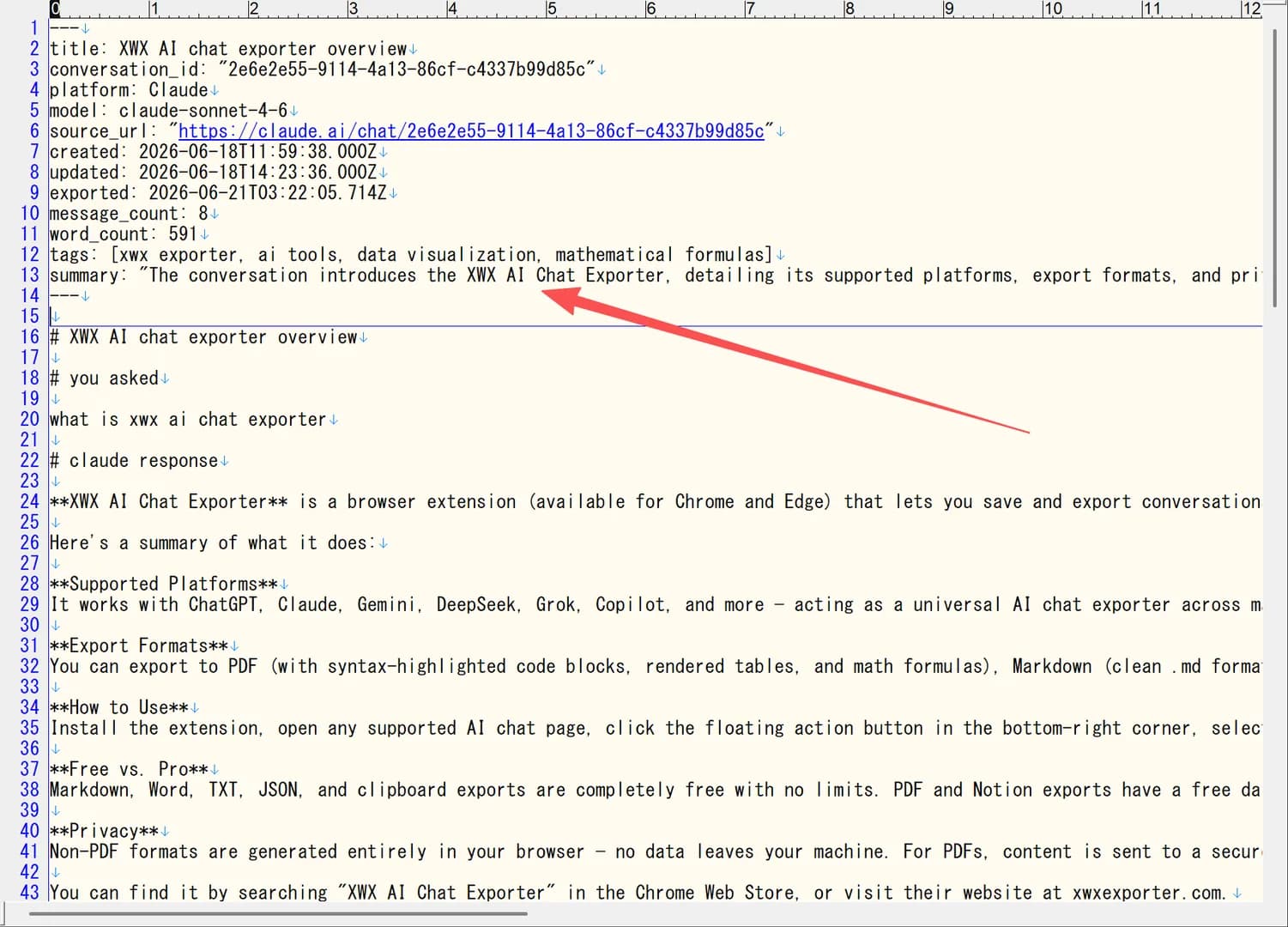Click the summary line text
This screenshot has height=927, width=1288.
(x=655, y=276)
